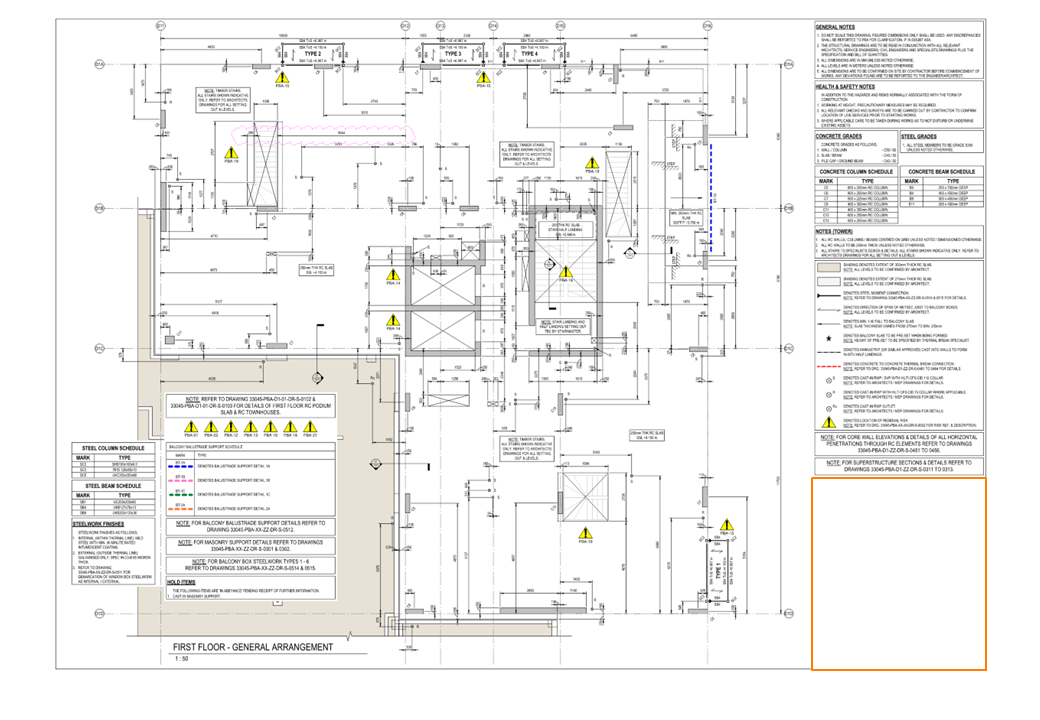Click the "balustrade support detail 1A" description

click(x=234, y=467)
